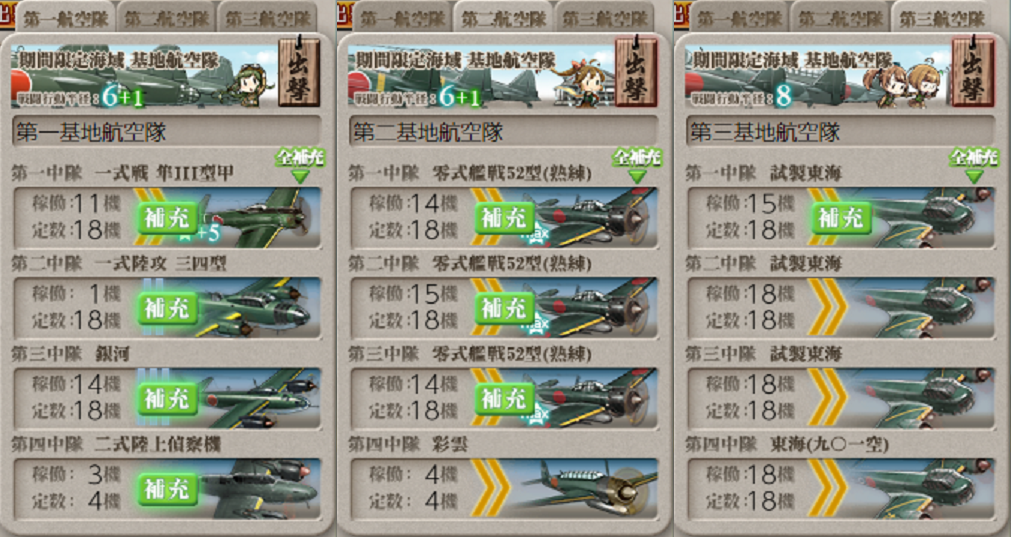Viewport: 1011px width, 537px height.
Task: Resupply the 二式陸上偵察機 squadron
Action: 167,489
